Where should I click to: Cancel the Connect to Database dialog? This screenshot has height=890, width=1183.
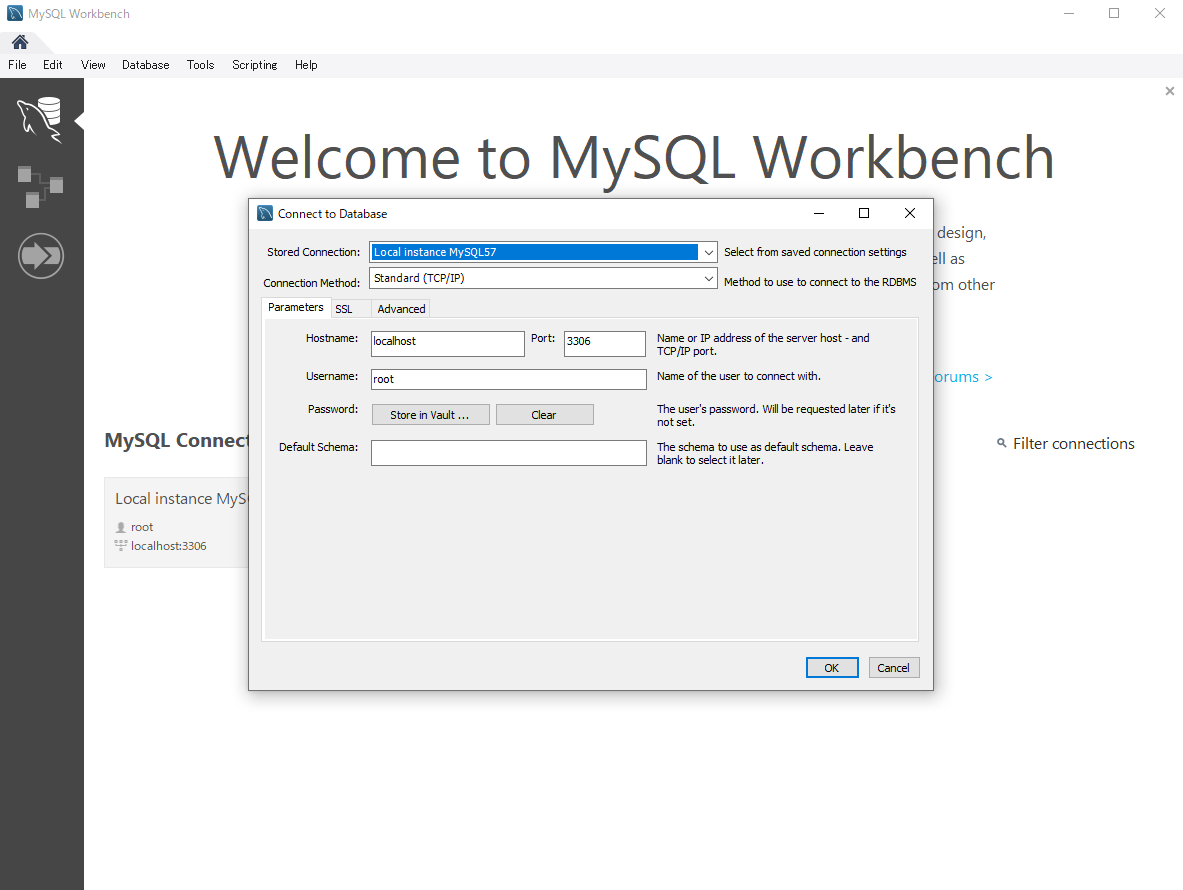point(893,668)
